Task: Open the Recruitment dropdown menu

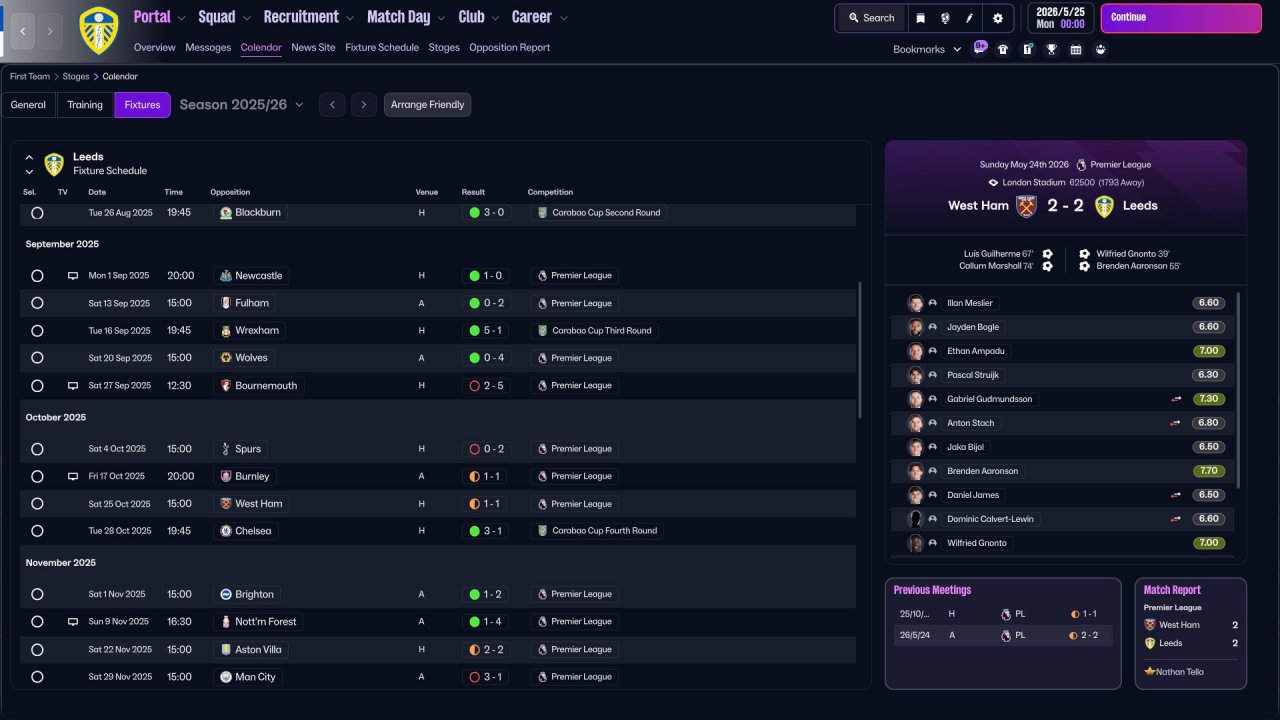Action: click(309, 17)
